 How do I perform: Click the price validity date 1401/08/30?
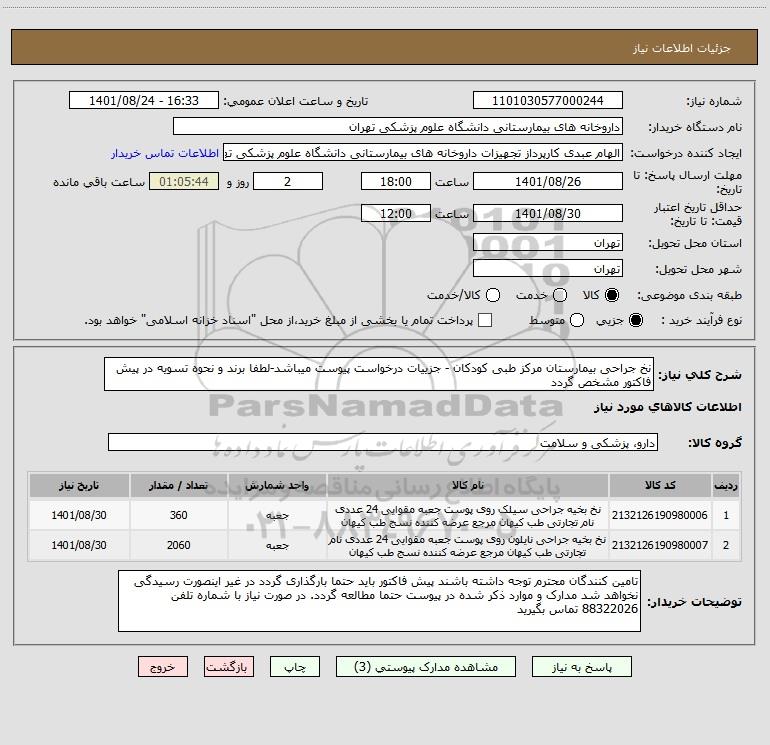[x=548, y=213]
